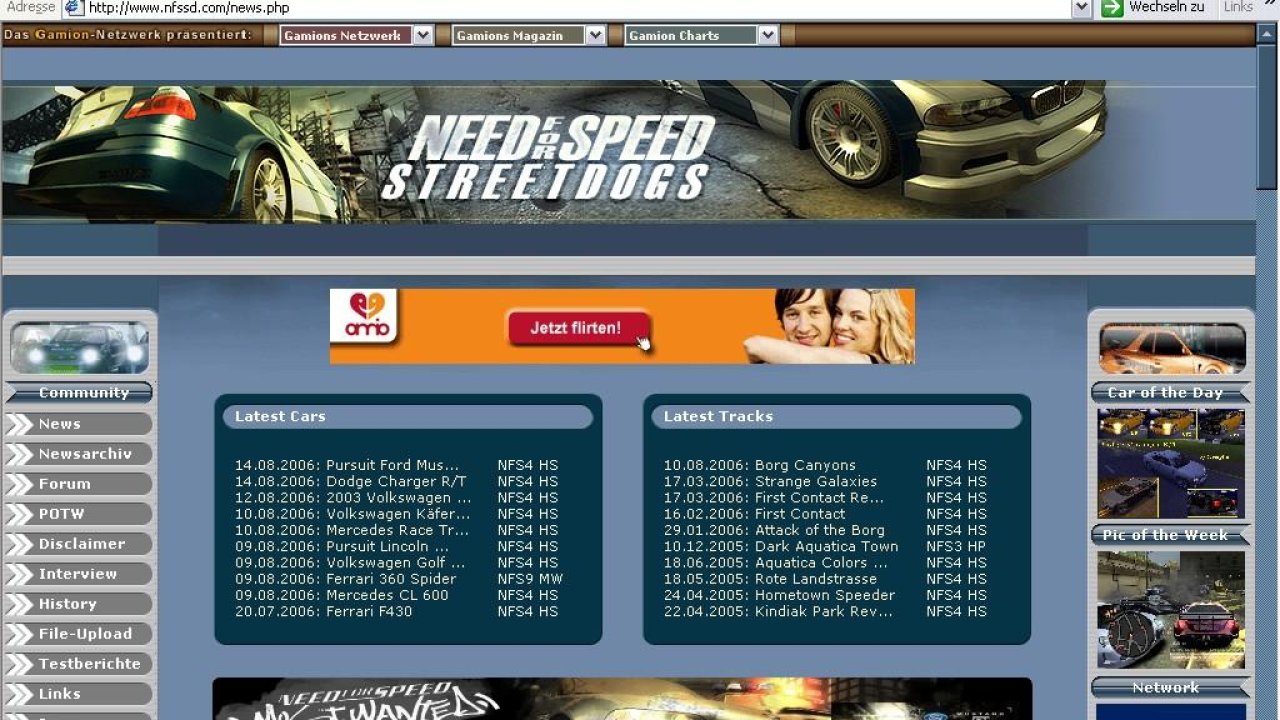The image size is (1280, 720).
Task: Click the Most Wanted banner image
Action: (x=622, y=699)
